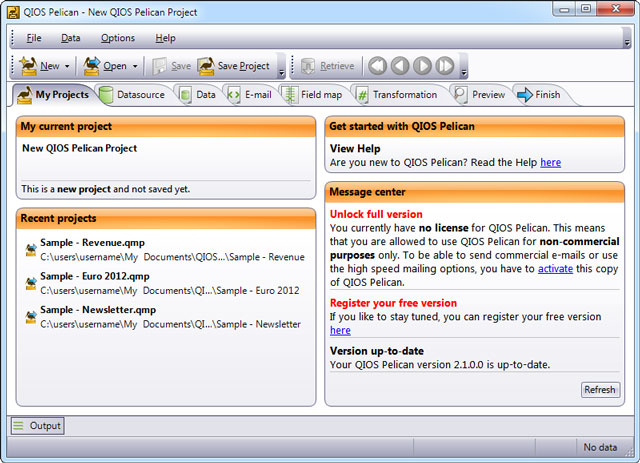Click the Sample - Revenue file path text
The image size is (640, 463).
pos(172,257)
